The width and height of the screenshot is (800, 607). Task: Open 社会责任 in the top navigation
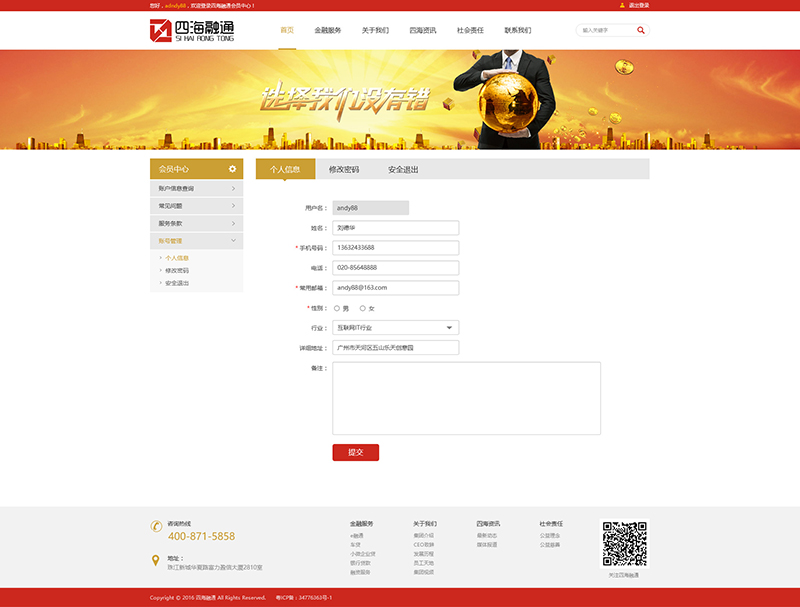[x=470, y=31]
